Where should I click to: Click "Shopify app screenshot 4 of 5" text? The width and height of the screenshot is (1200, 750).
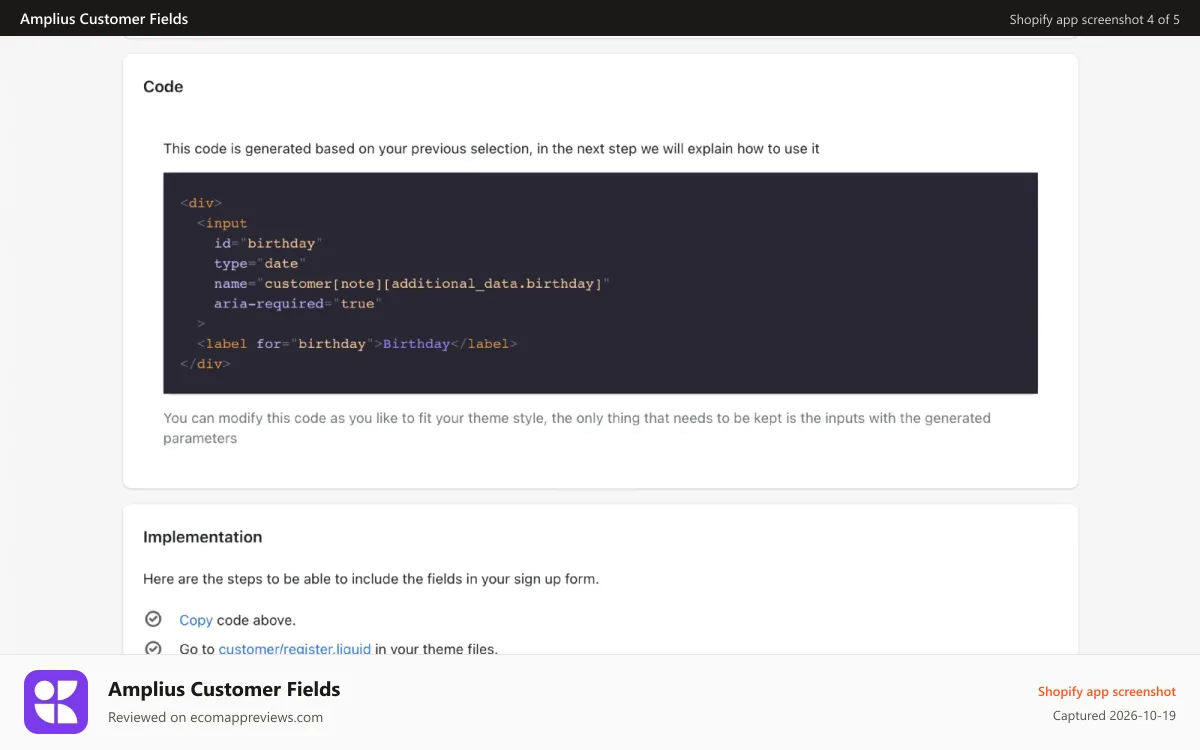tap(1095, 19)
